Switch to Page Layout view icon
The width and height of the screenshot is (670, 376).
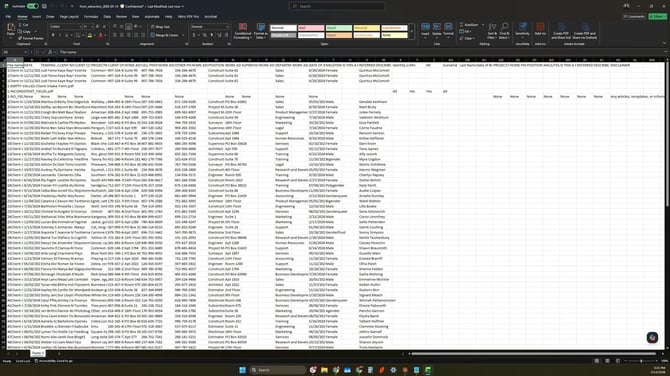coord(607,361)
